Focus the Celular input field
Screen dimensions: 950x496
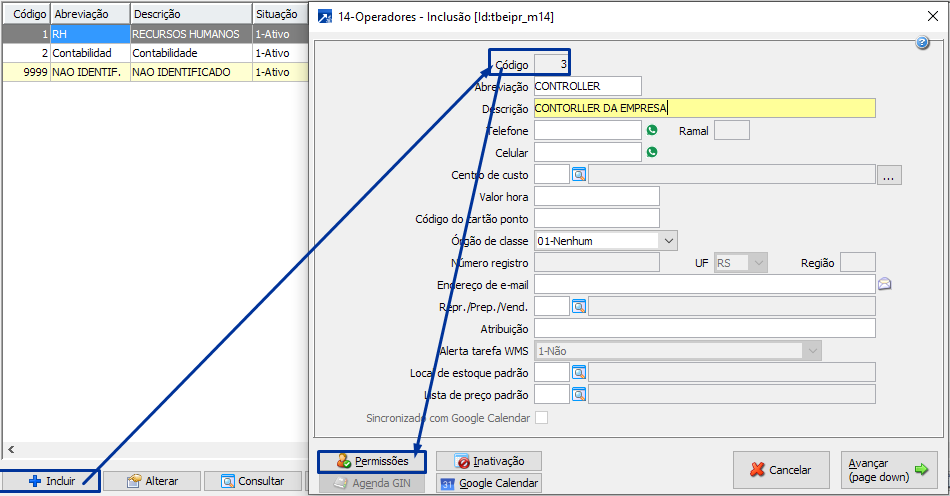pyautogui.click(x=588, y=152)
